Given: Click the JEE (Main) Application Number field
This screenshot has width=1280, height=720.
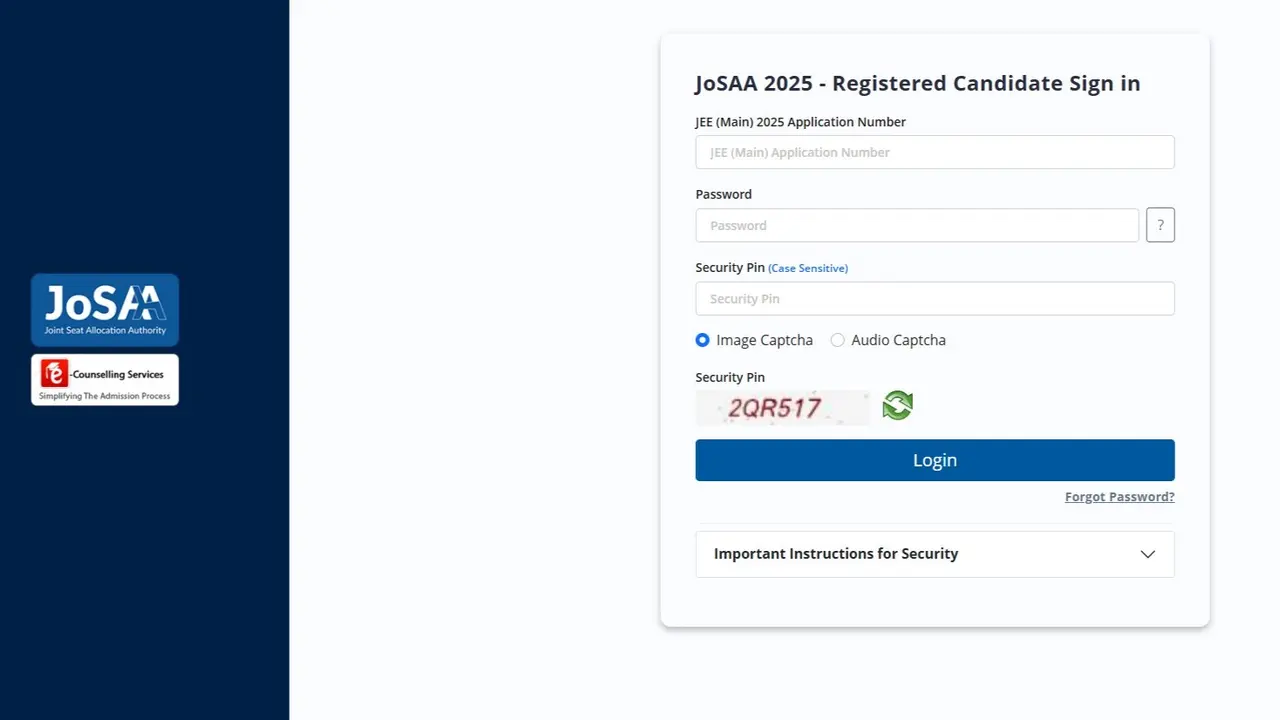Looking at the screenshot, I should 934,152.
